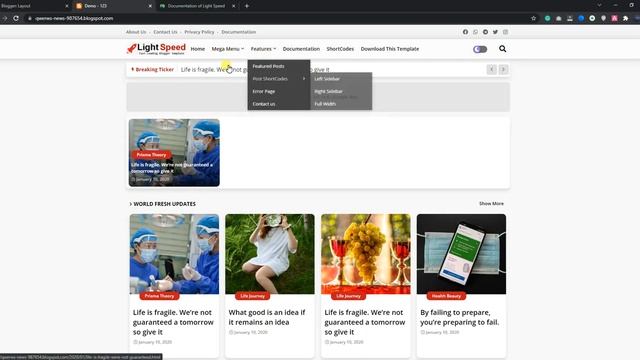This screenshot has height=360, width=640.
Task: Open Privacy Policy top link
Action: [x=199, y=32]
